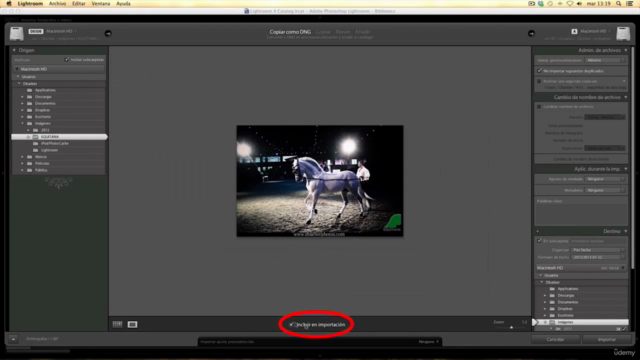Click the Wi-Fi icon in the menu bar

(x=569, y=4)
